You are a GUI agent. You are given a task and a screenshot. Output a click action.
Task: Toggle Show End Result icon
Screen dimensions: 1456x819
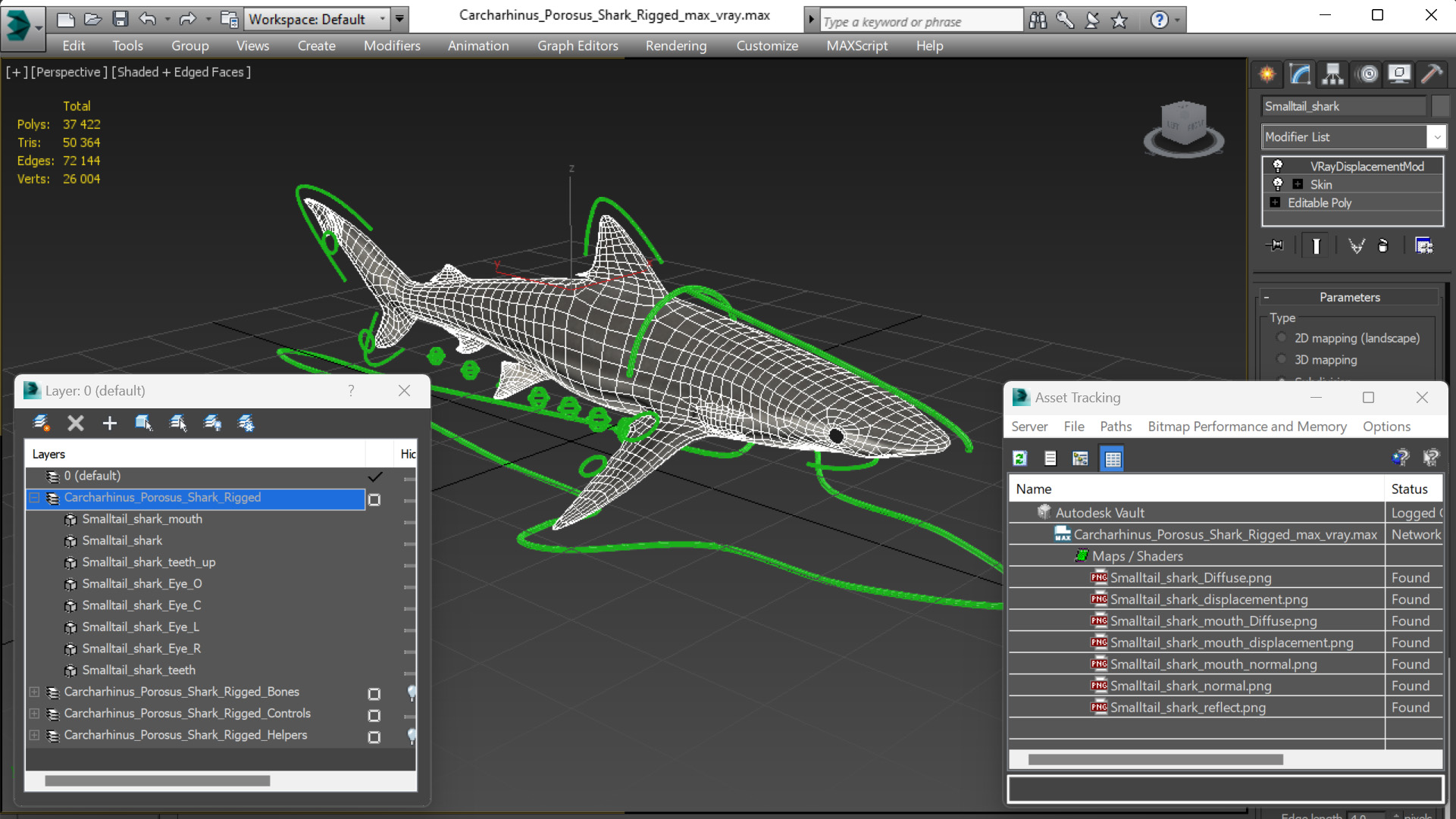pyautogui.click(x=1316, y=245)
